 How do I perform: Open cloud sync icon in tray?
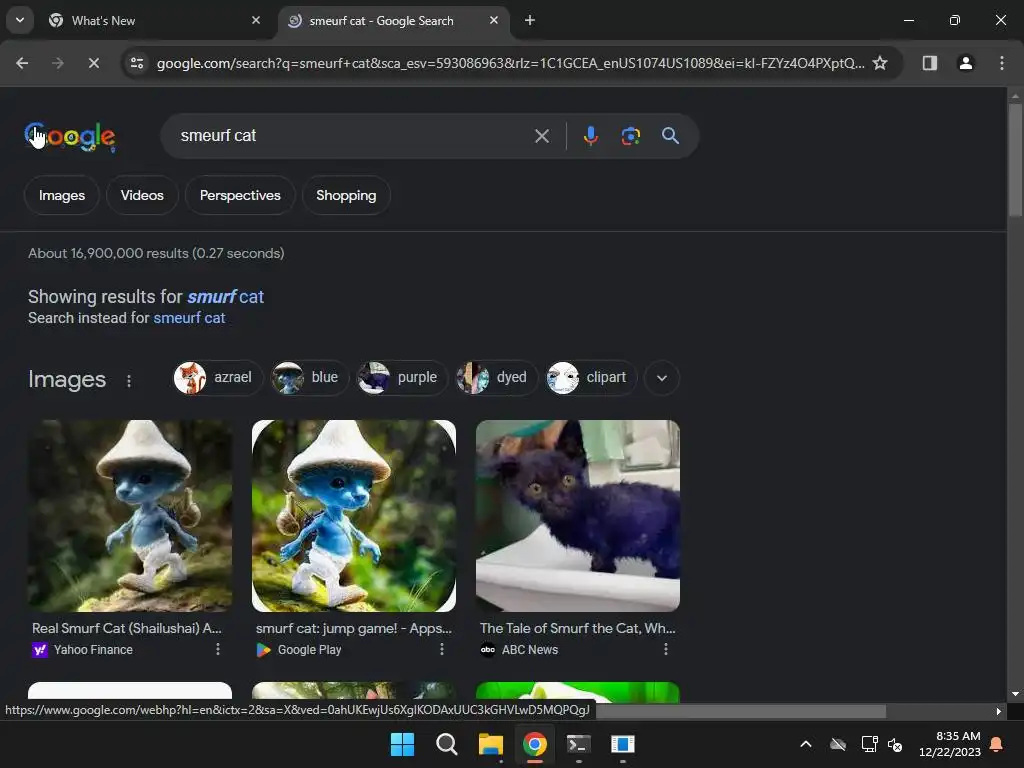tap(838, 744)
